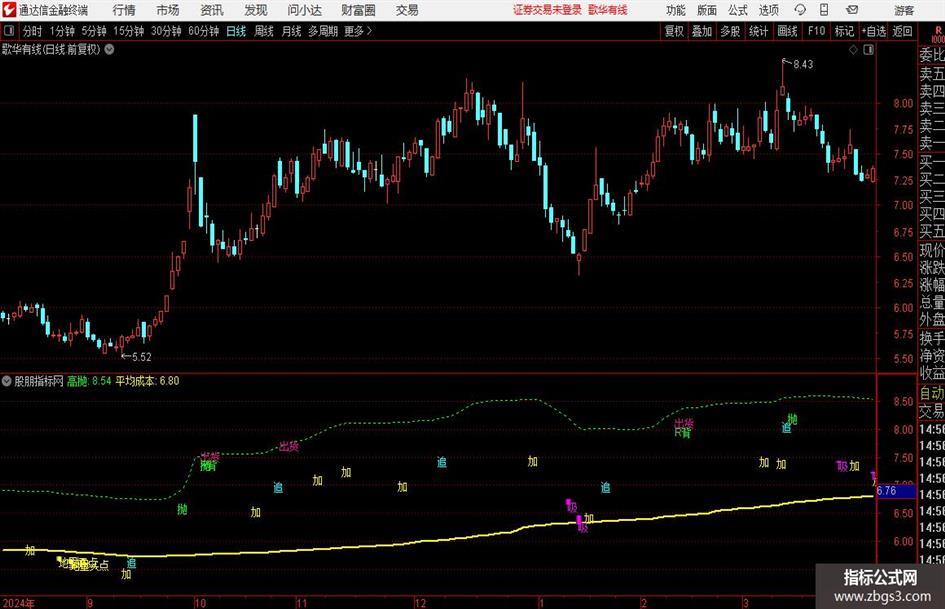Open the 公式 menu
945x609 pixels.
(738, 10)
